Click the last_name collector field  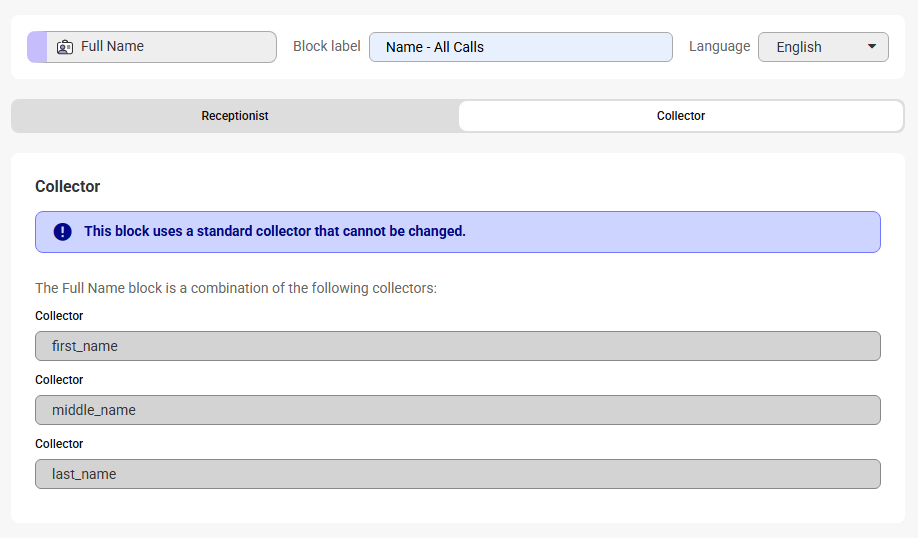[457, 474]
